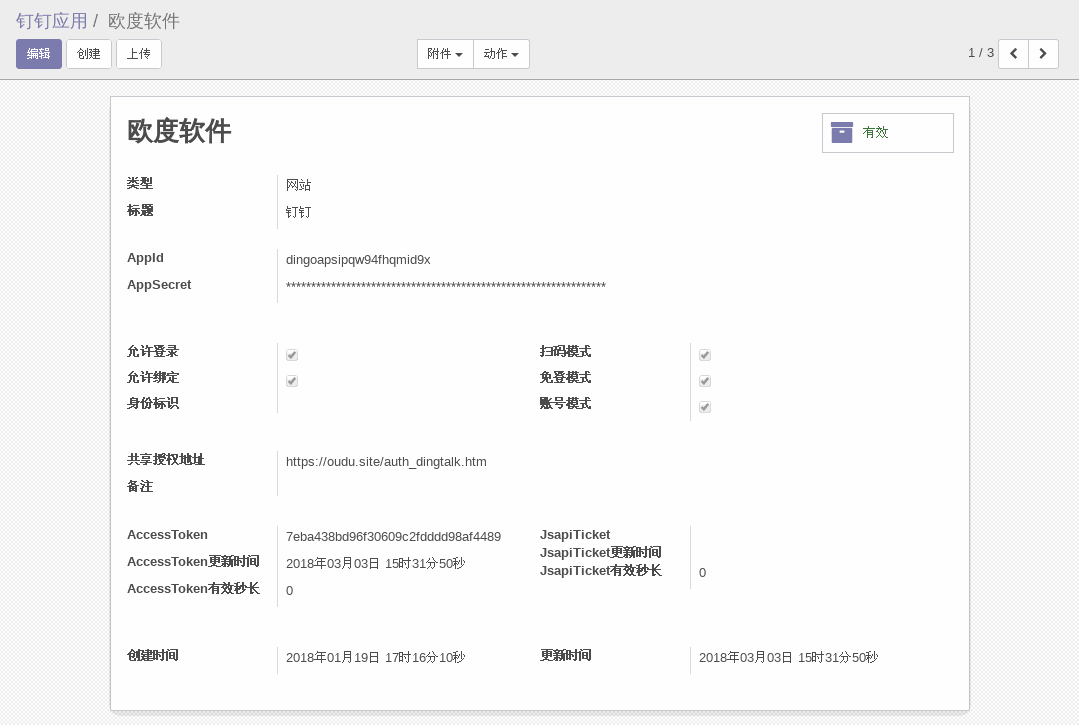The image size is (1079, 725).
Task: Click the archive box icon beside 有效
Action: coord(842,132)
